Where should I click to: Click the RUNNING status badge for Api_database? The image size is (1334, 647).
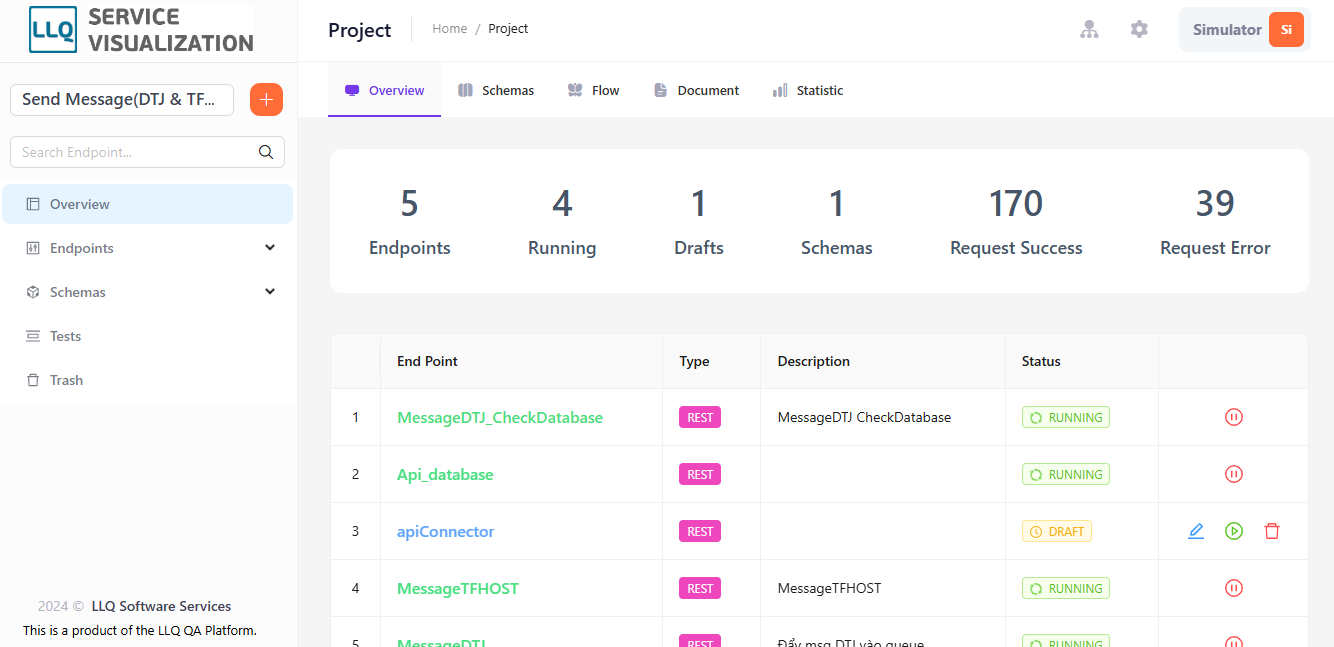pyautogui.click(x=1066, y=474)
